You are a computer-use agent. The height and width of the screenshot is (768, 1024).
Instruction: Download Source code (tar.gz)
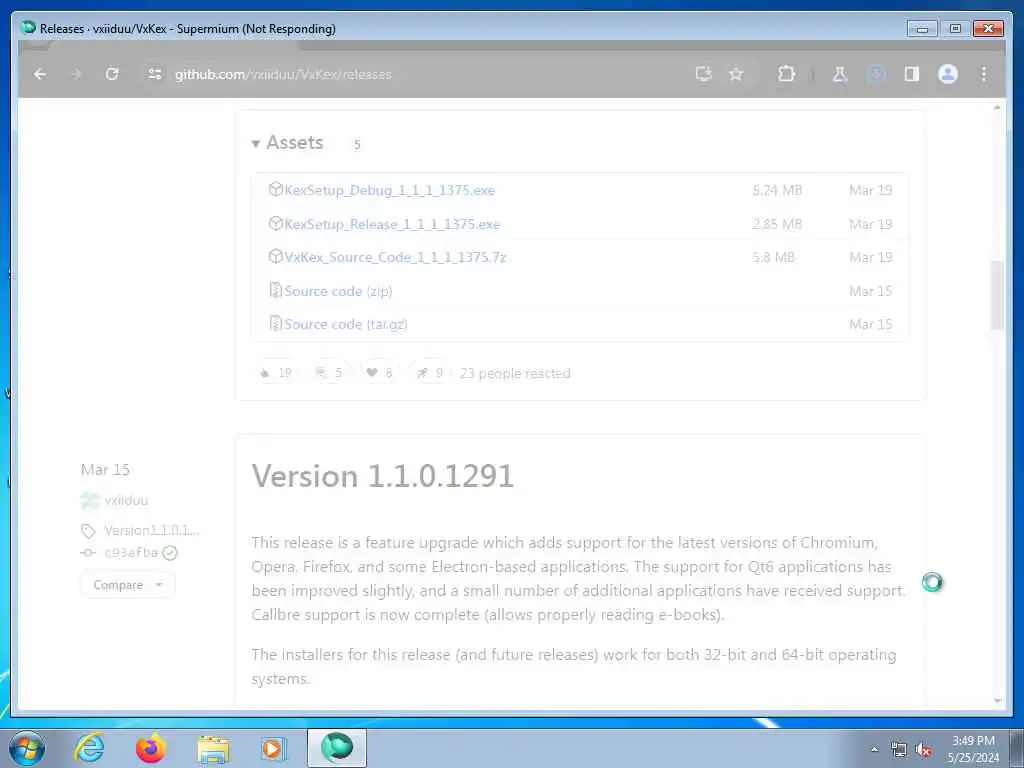click(345, 325)
